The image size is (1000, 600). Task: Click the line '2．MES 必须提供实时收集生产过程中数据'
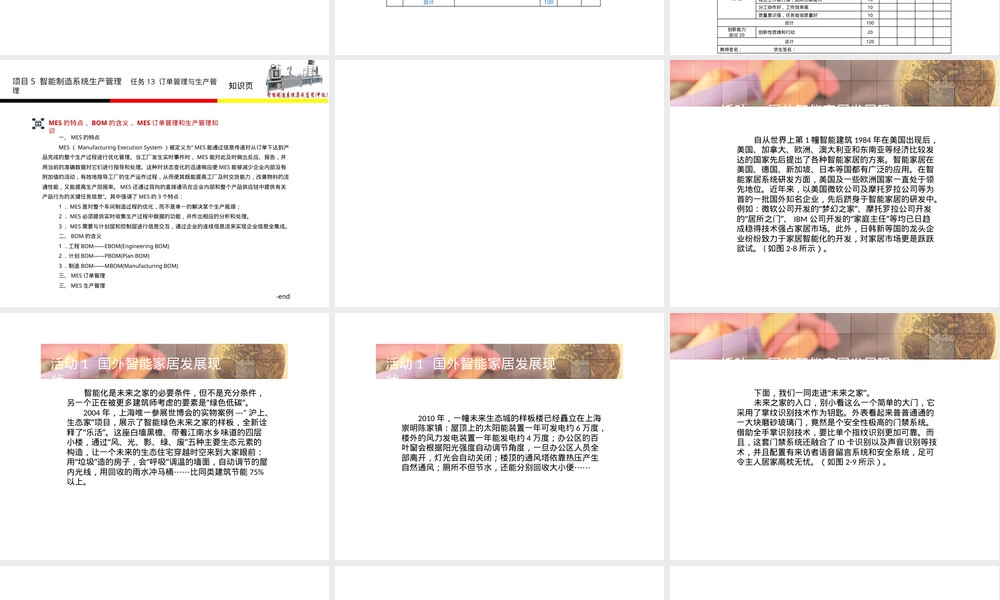point(154,216)
